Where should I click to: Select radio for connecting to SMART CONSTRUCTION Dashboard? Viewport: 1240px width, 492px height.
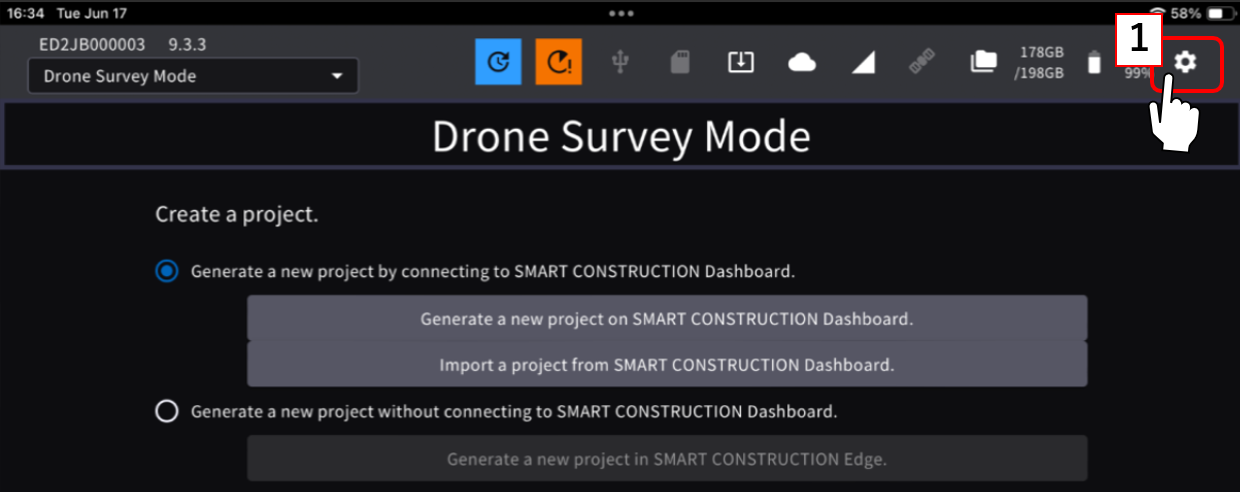click(167, 271)
